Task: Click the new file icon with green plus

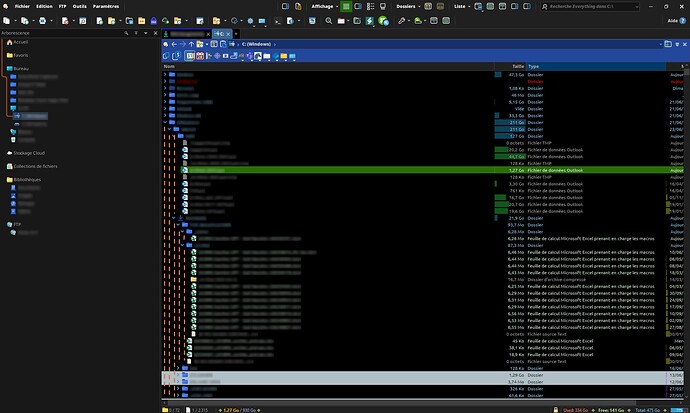Action: pos(99,21)
